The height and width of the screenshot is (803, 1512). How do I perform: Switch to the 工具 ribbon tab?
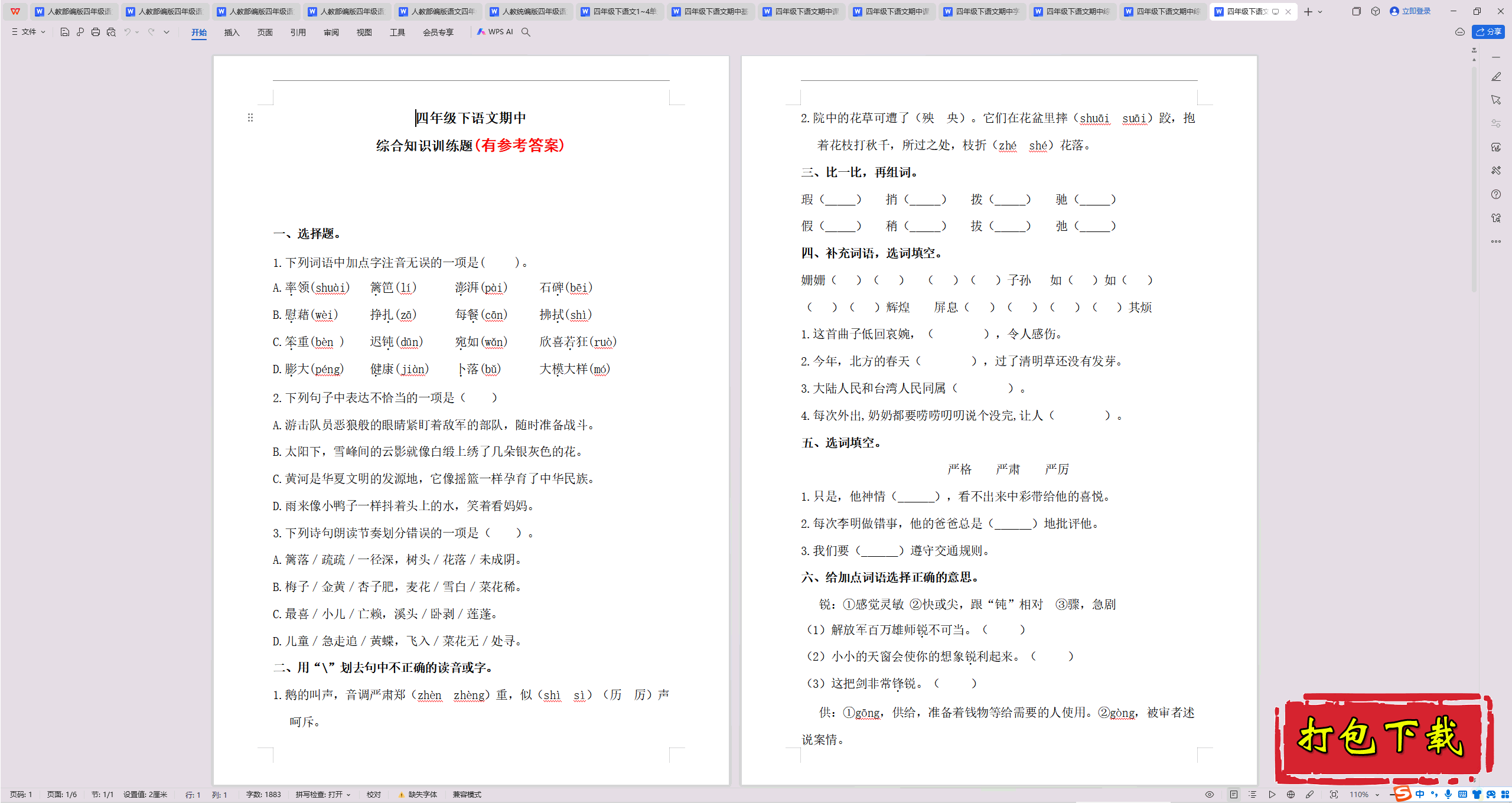tap(397, 32)
